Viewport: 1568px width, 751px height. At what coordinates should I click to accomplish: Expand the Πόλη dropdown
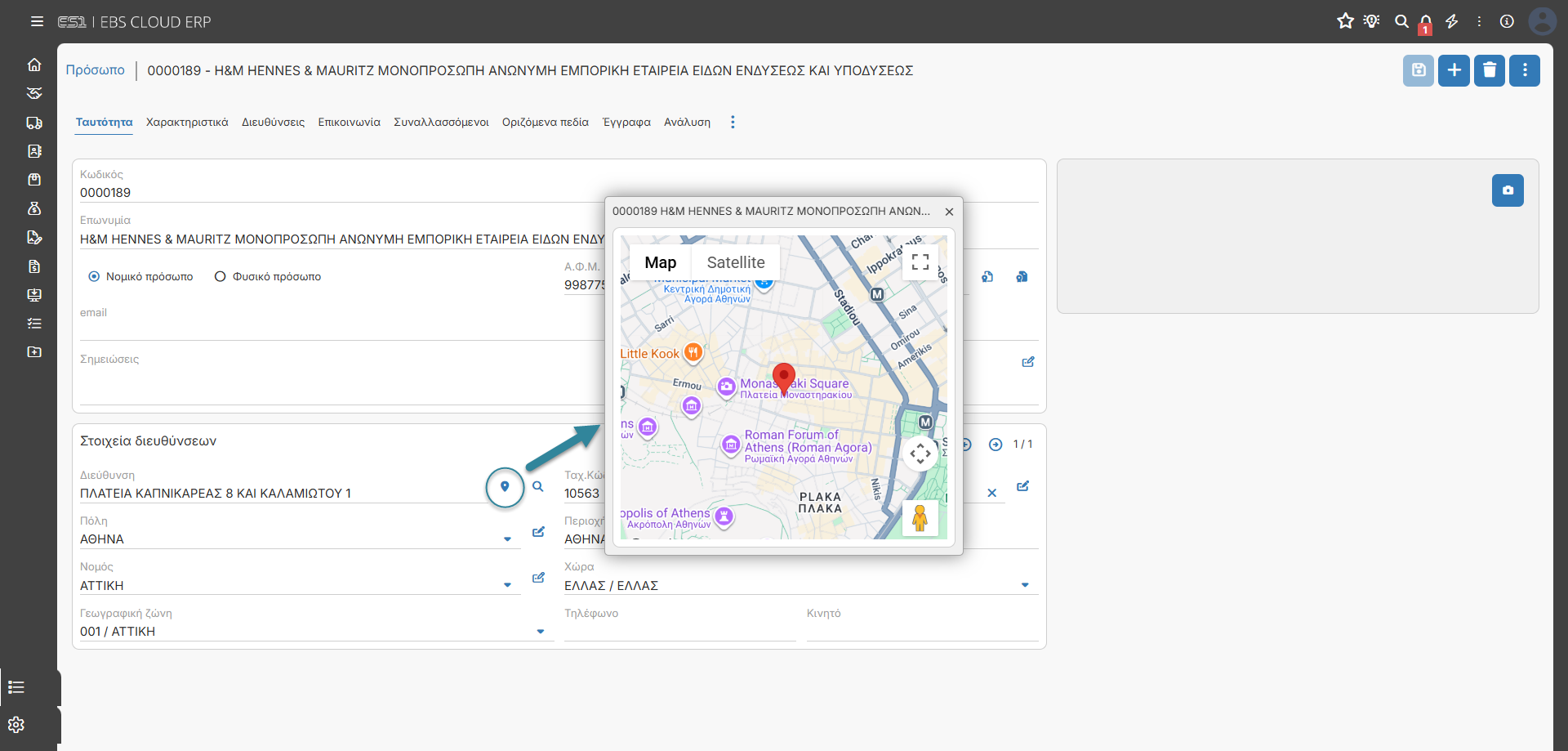507,539
